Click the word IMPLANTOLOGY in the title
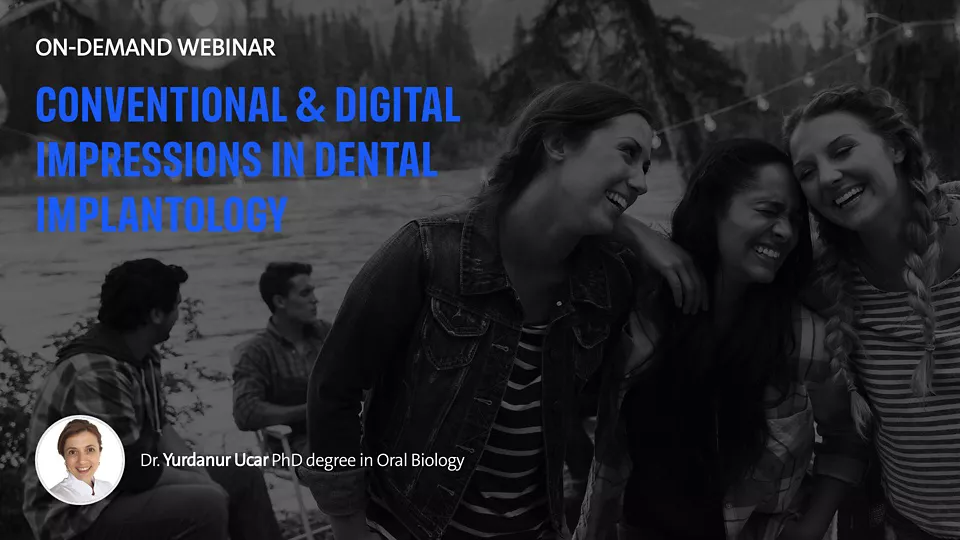This screenshot has height=540, width=960. [x=162, y=213]
